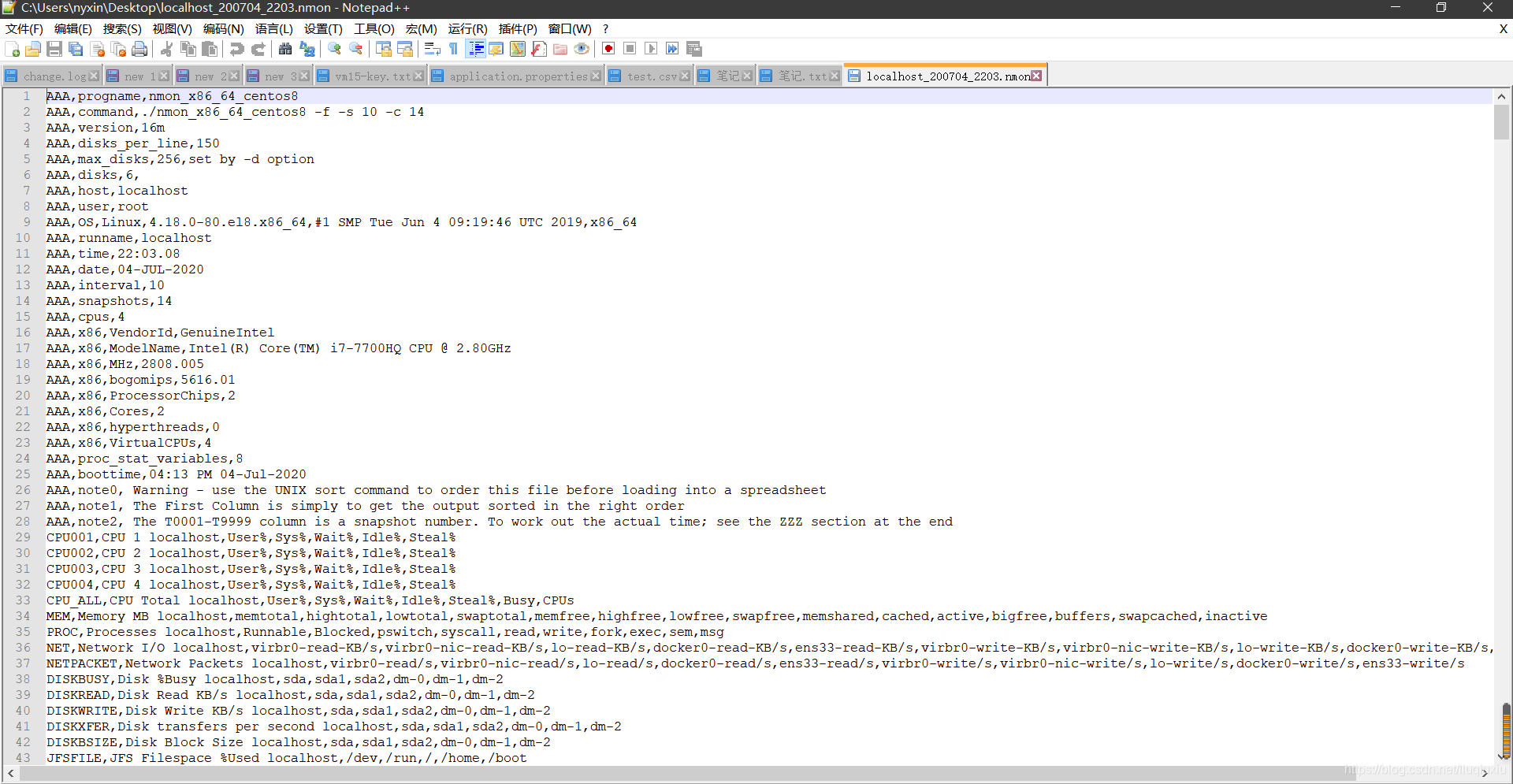This screenshot has width=1513, height=784.
Task: Switch to application.properties tab
Action: pyautogui.click(x=518, y=76)
